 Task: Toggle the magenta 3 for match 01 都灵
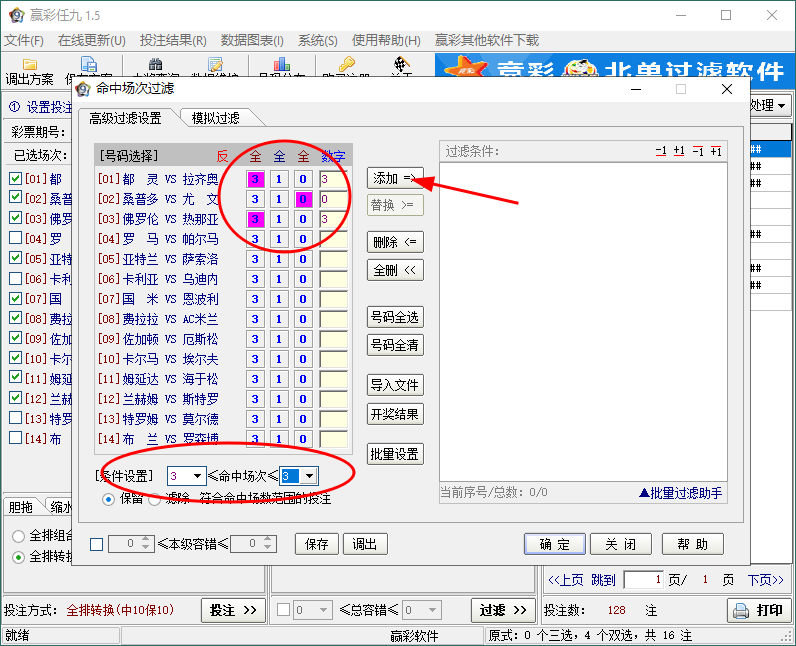click(x=255, y=179)
